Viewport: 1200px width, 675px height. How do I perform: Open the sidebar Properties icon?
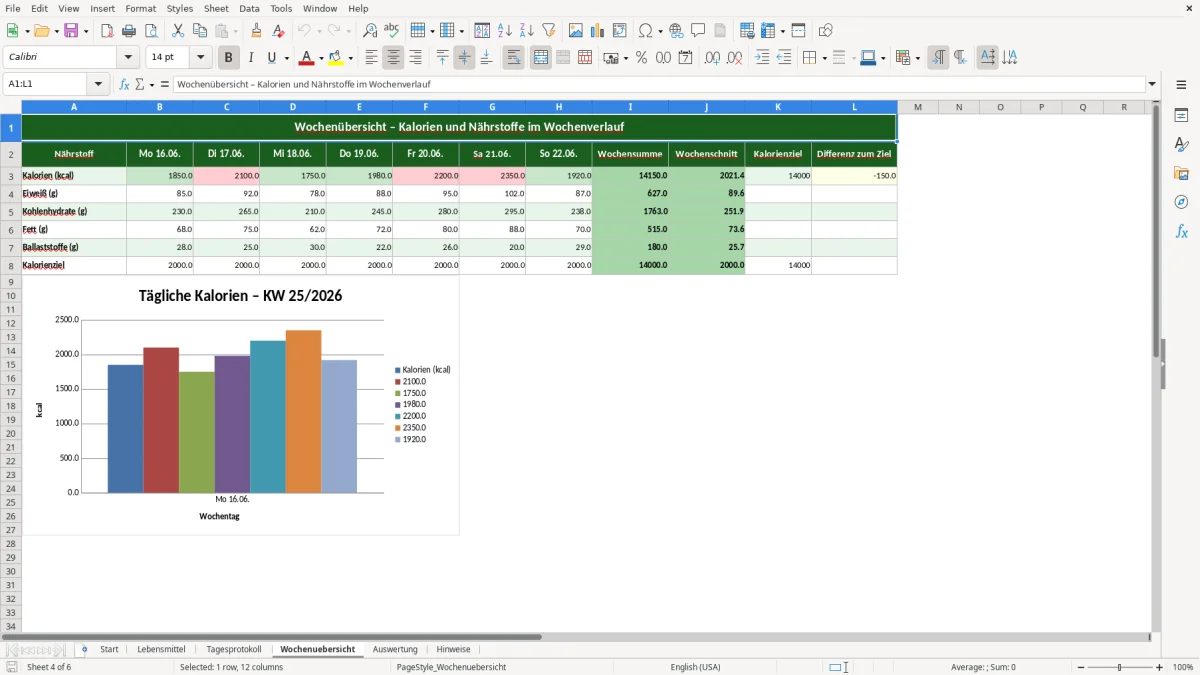point(1181,115)
